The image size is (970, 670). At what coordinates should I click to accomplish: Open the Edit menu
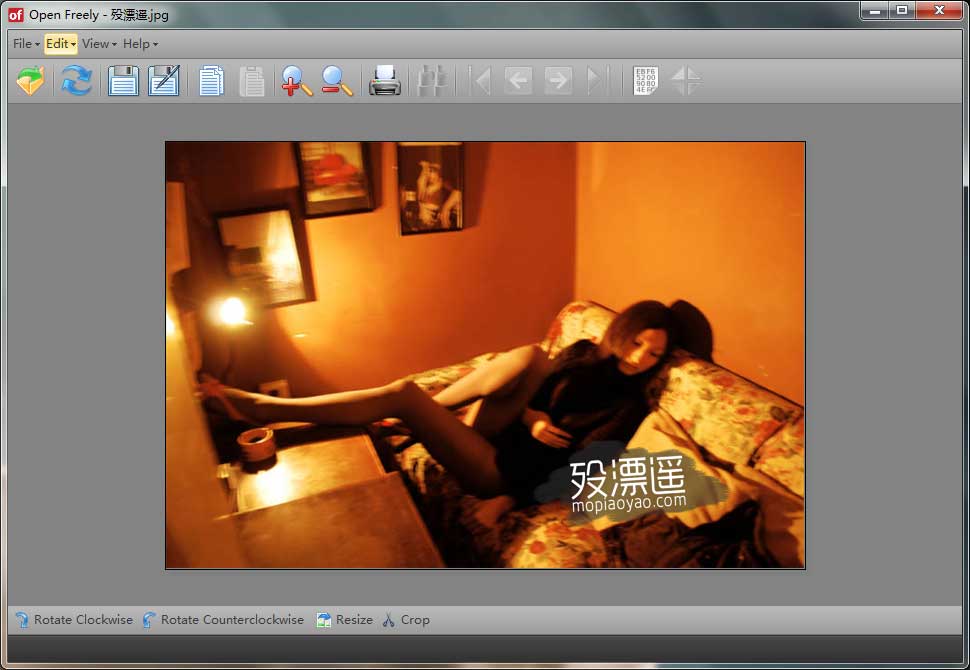pyautogui.click(x=61, y=44)
